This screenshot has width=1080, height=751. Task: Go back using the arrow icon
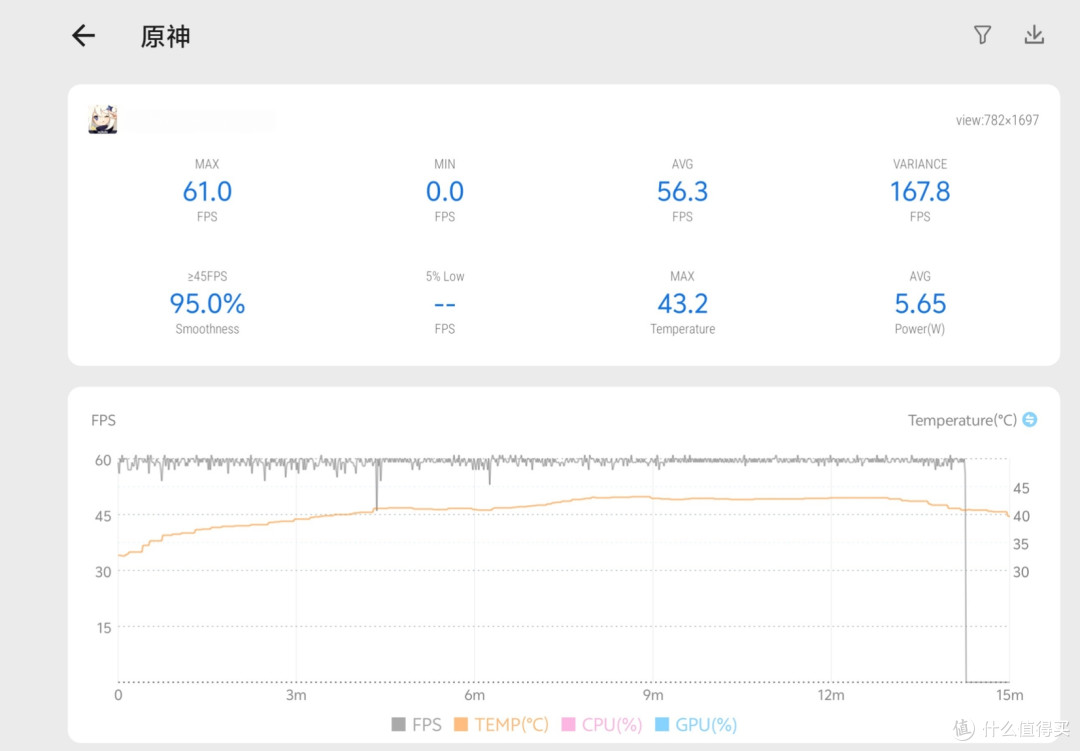[83, 36]
